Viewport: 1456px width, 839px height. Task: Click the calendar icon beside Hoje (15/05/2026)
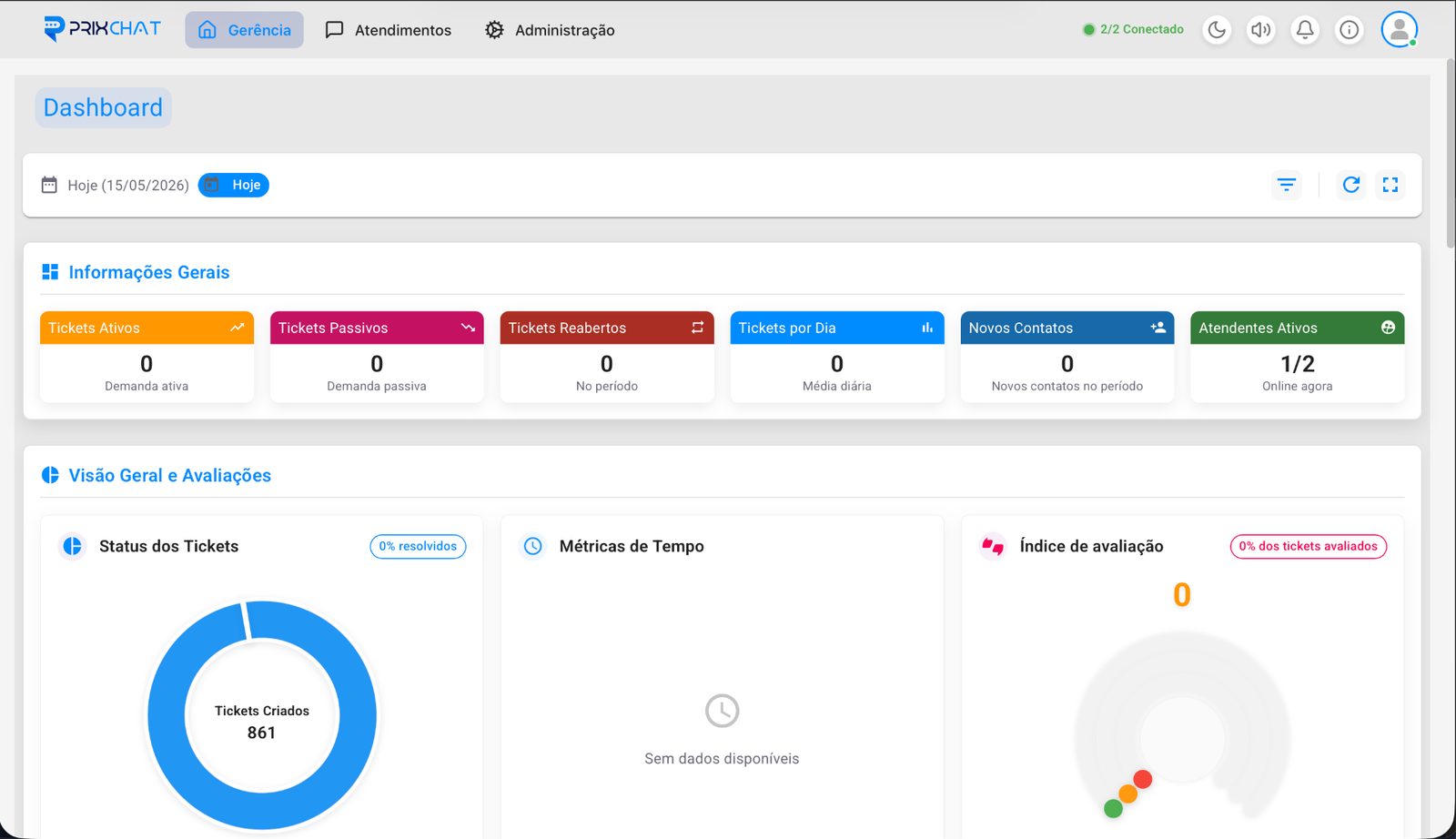click(x=49, y=185)
